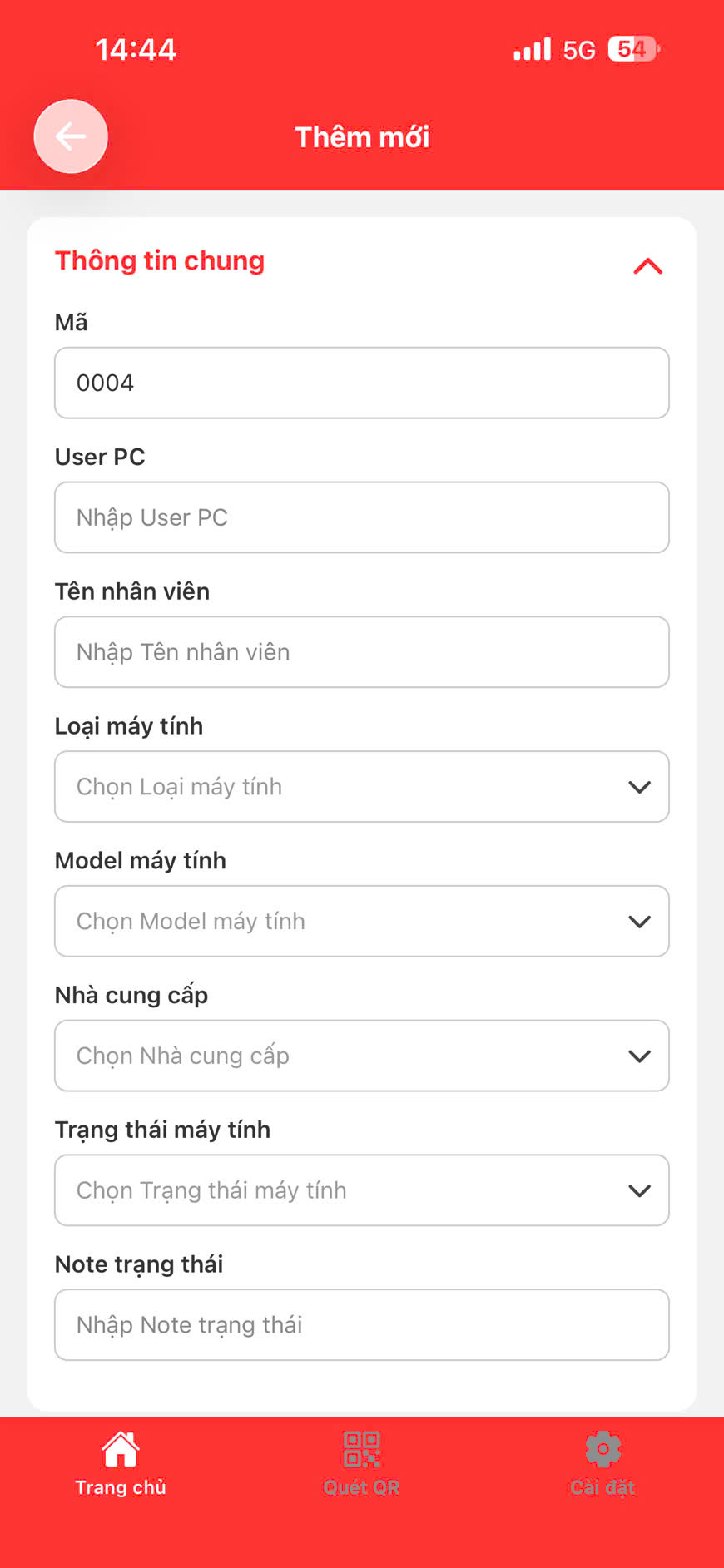Tap the Loại máy tính chevron arrow
724x1568 pixels.
pyautogui.click(x=639, y=787)
